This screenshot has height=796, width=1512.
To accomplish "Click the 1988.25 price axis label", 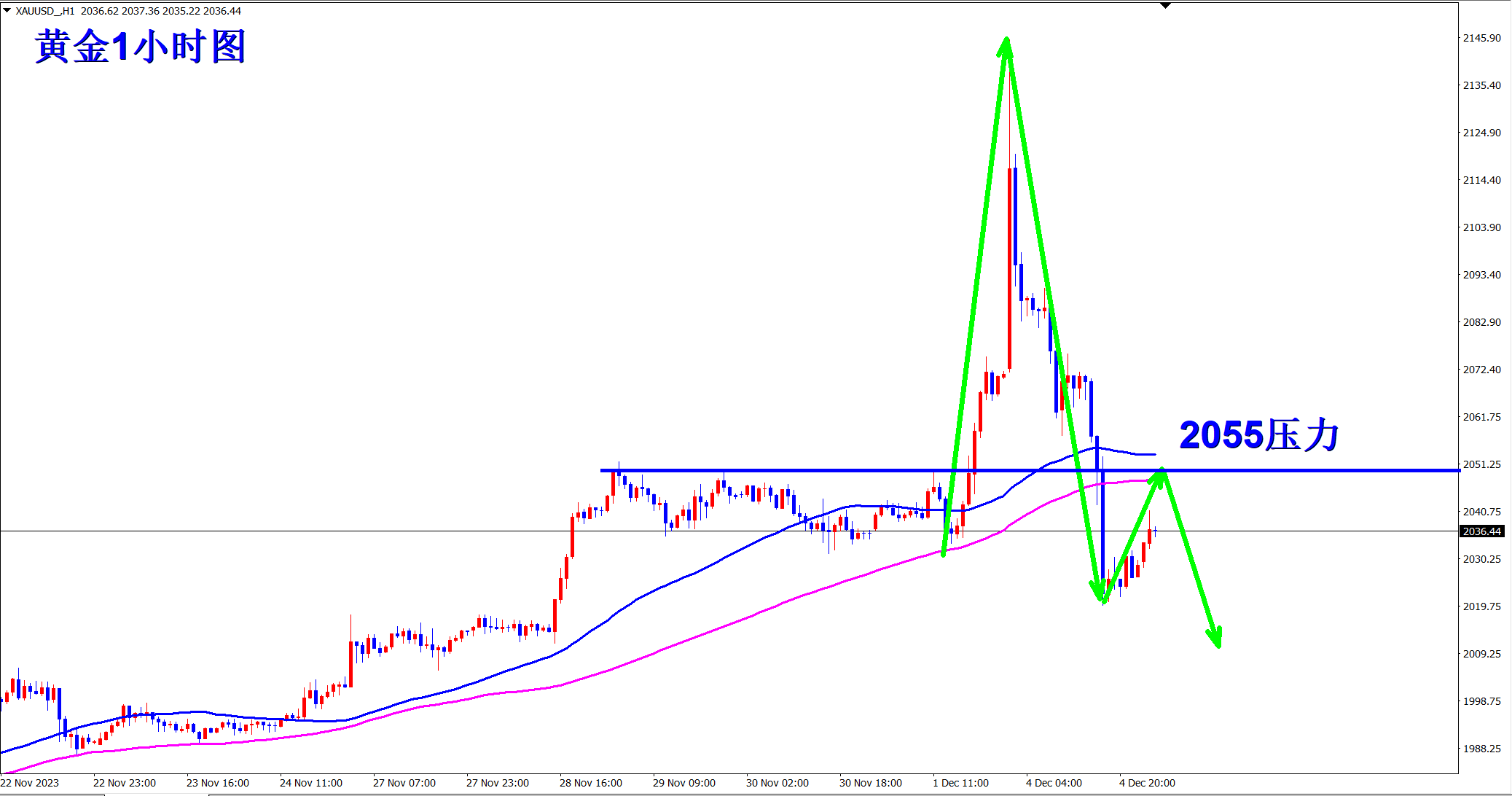I will point(1482,749).
